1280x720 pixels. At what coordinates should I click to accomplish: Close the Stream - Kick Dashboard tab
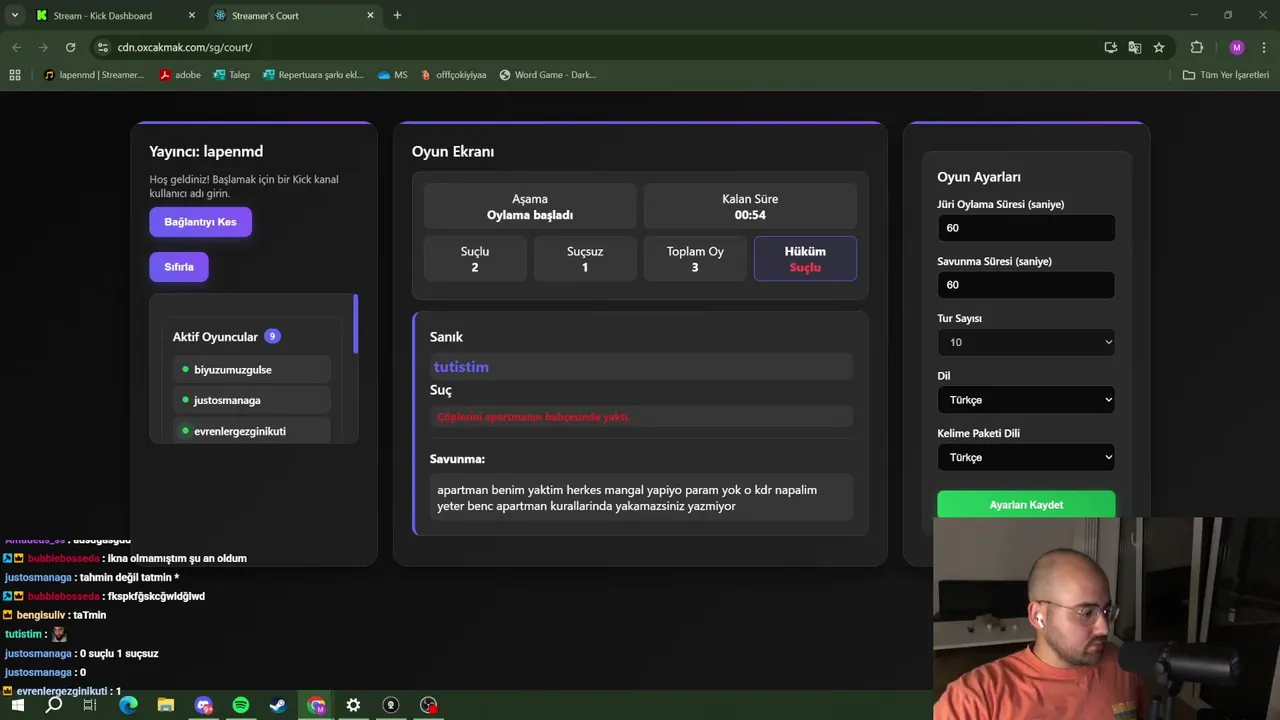pos(192,15)
